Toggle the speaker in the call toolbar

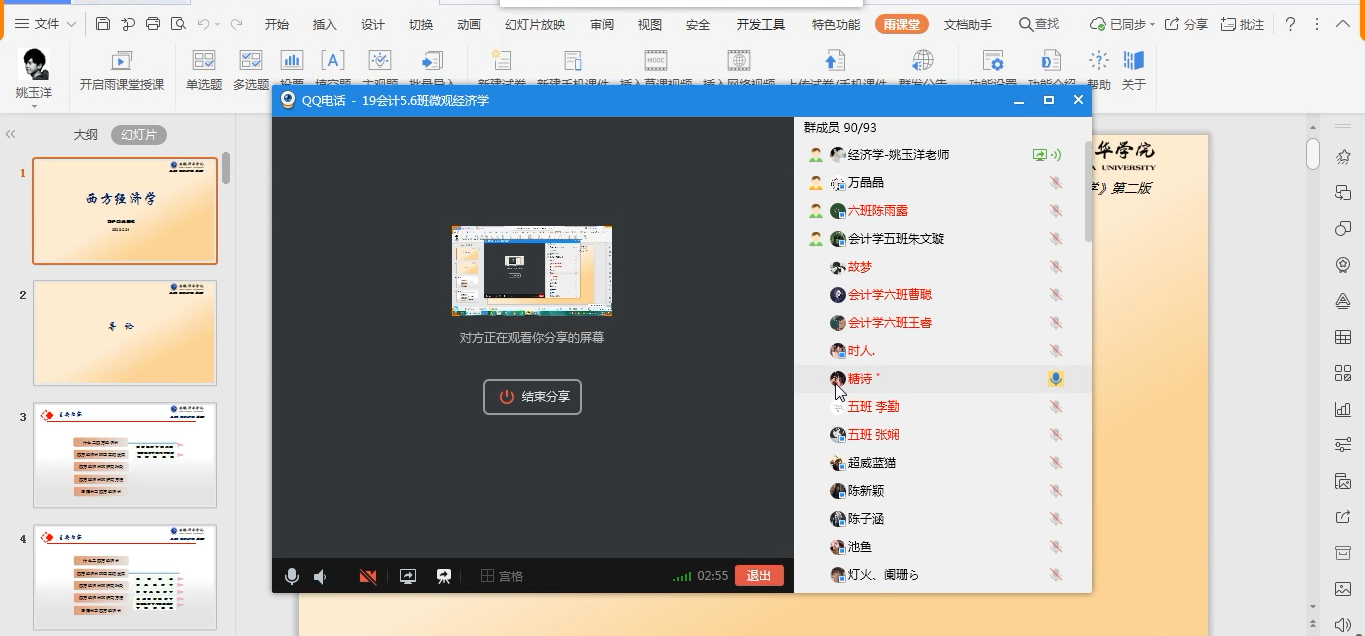(320, 576)
